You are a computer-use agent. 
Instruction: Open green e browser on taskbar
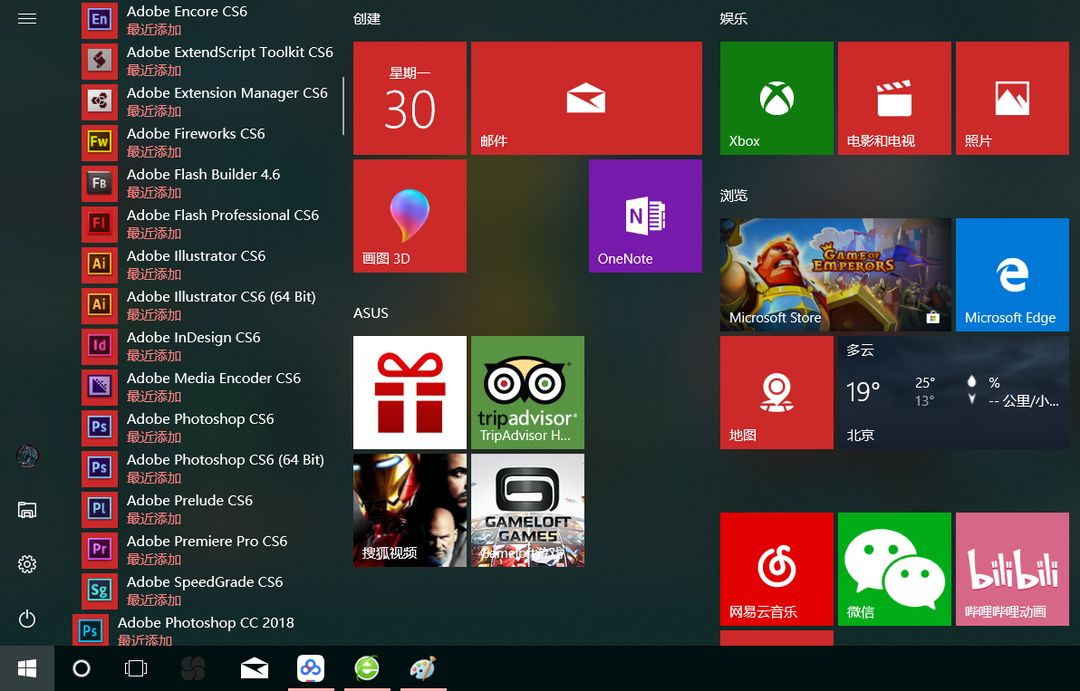[x=367, y=668]
